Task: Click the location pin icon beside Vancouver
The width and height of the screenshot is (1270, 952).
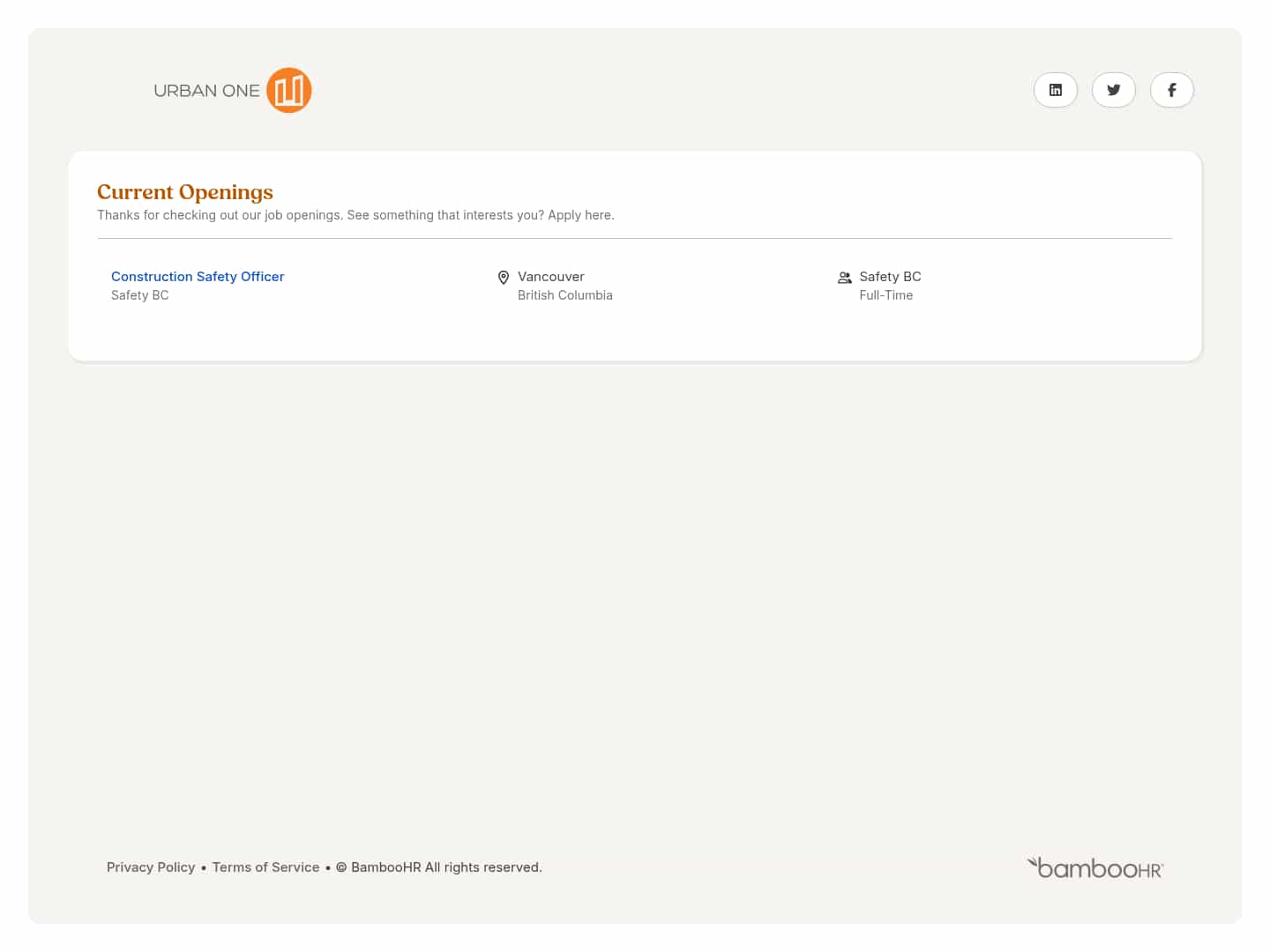Action: tap(504, 278)
